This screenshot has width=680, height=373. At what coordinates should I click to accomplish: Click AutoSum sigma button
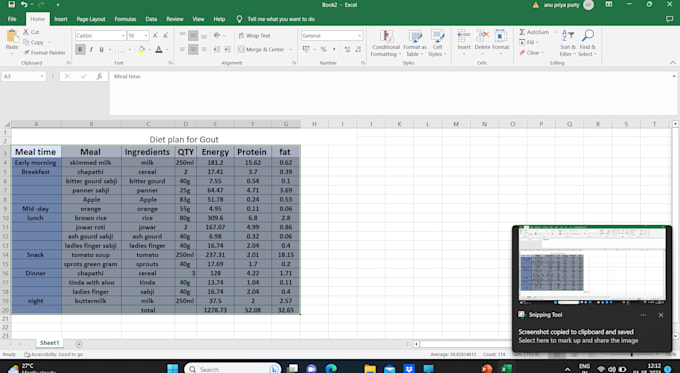[x=534, y=32]
